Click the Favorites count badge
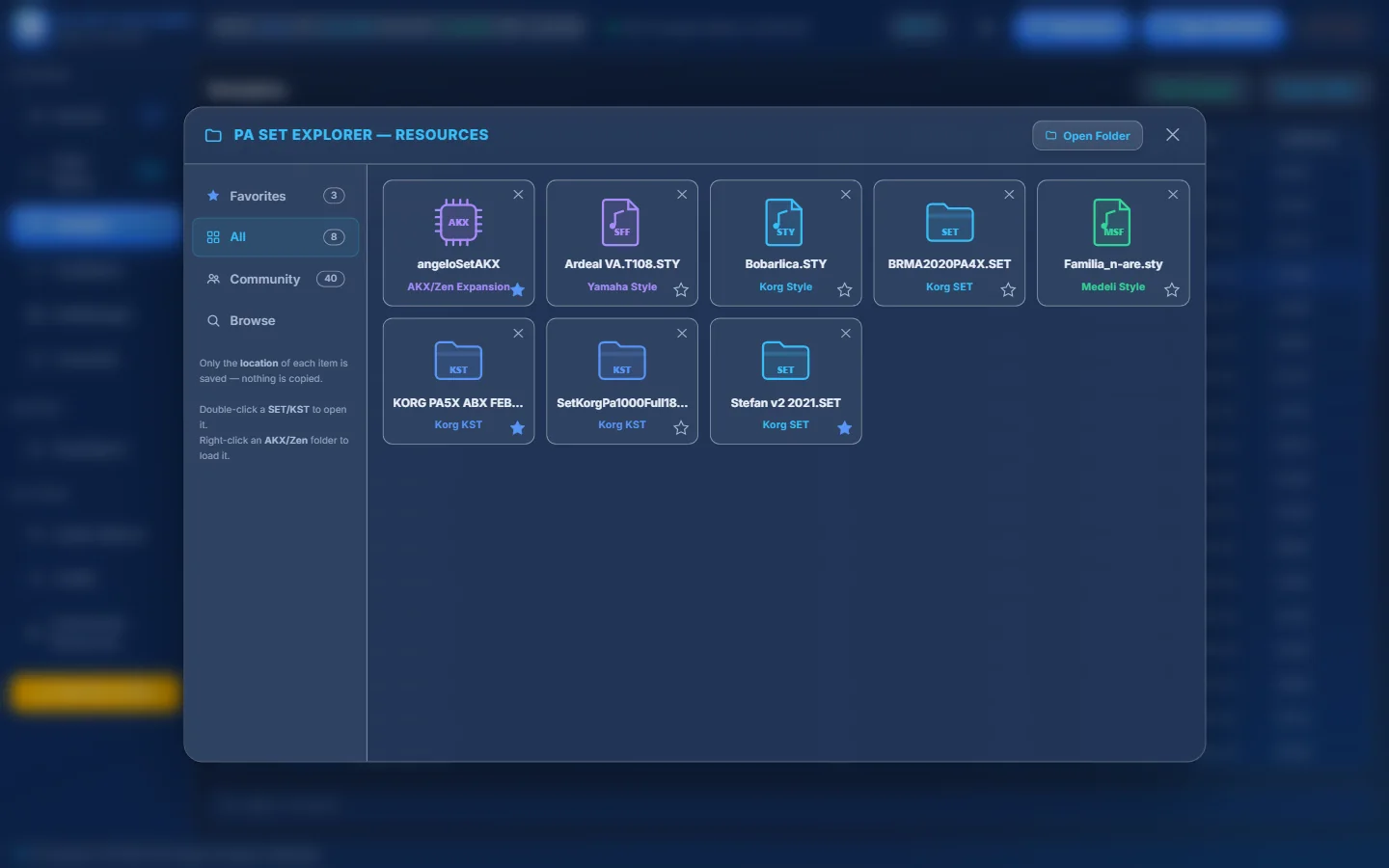Image resolution: width=1389 pixels, height=868 pixels. [x=334, y=196]
